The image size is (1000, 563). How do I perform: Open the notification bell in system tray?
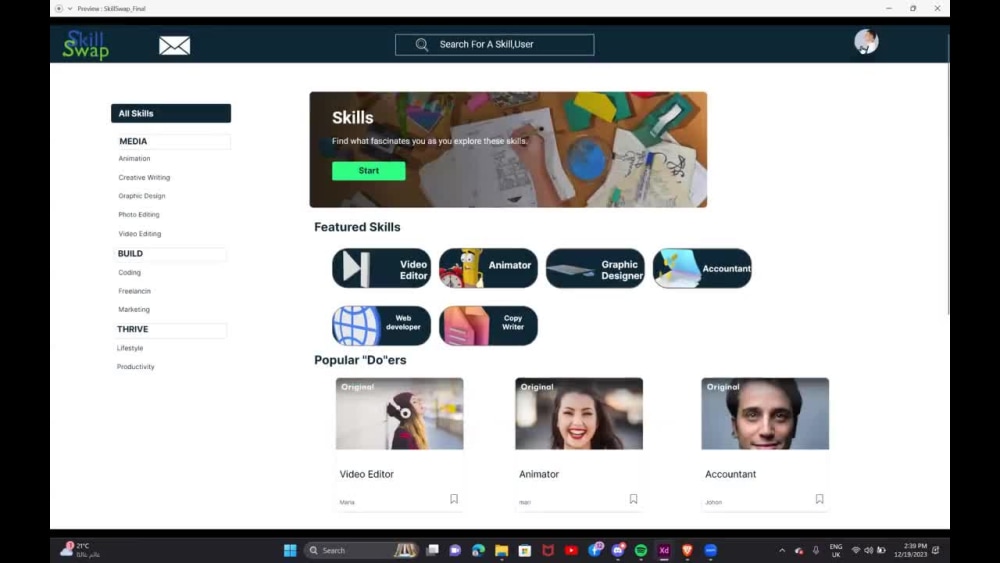coord(936,550)
